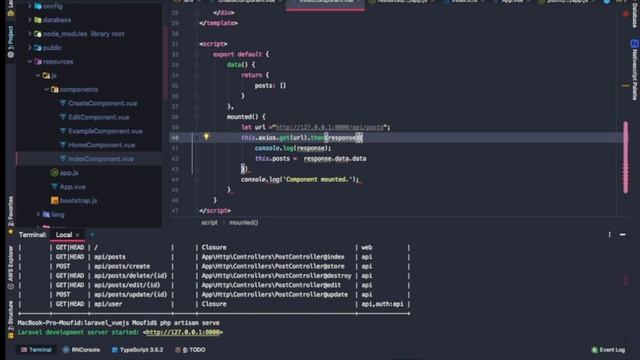The image size is (640, 360).
Task: Open EditComponent.vue in project tree
Action: click(x=98, y=117)
